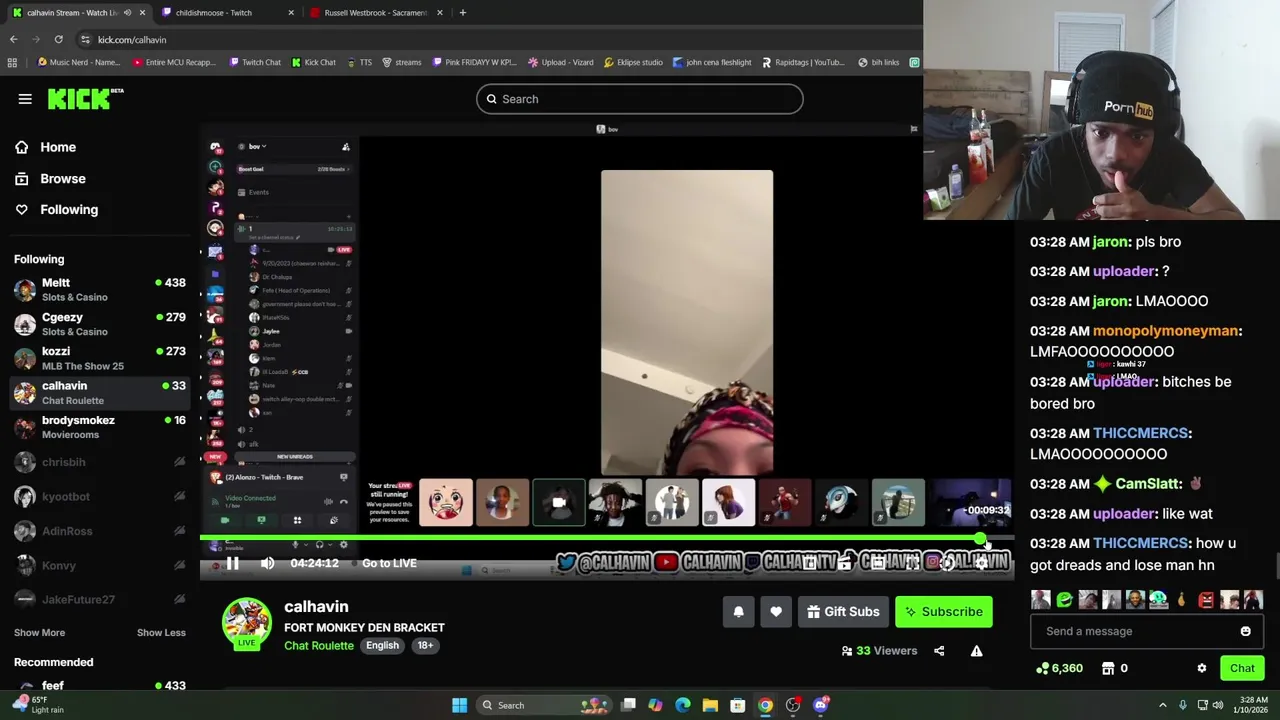The image size is (1280, 720).
Task: Toggle notification bell for calhavin
Action: [x=738, y=612]
